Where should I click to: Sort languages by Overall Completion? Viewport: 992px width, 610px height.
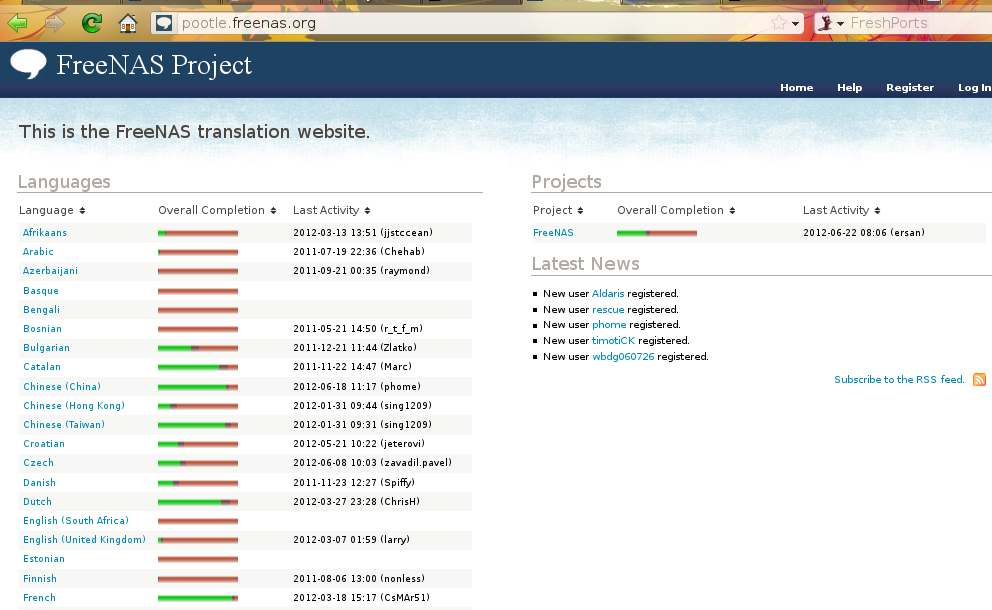[217, 210]
